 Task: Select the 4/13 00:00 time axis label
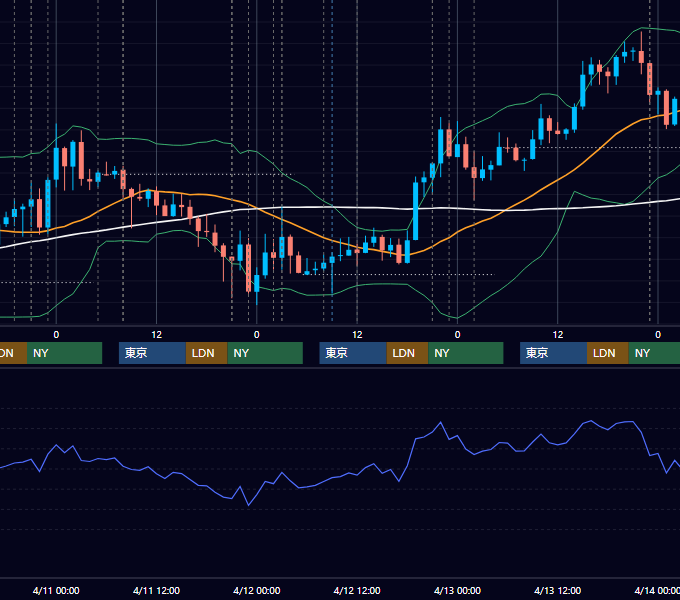(x=457, y=590)
